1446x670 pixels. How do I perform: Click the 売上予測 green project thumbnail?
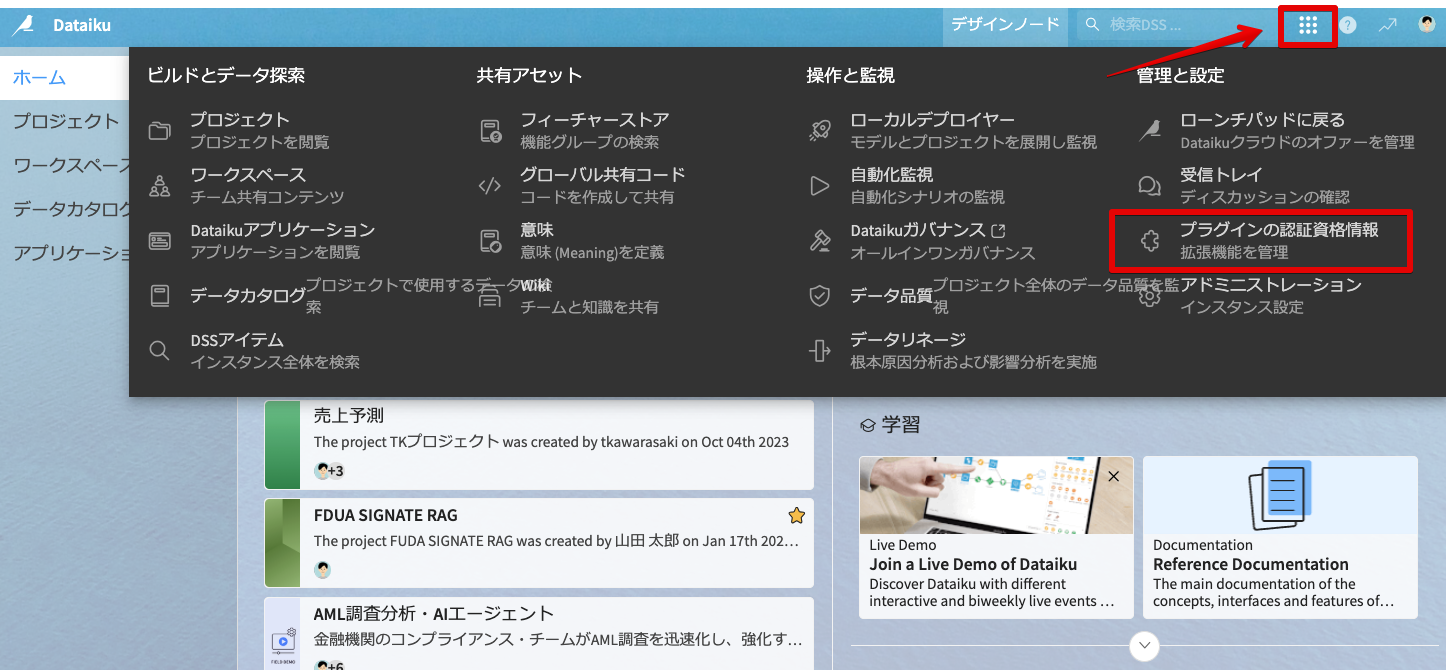point(282,444)
